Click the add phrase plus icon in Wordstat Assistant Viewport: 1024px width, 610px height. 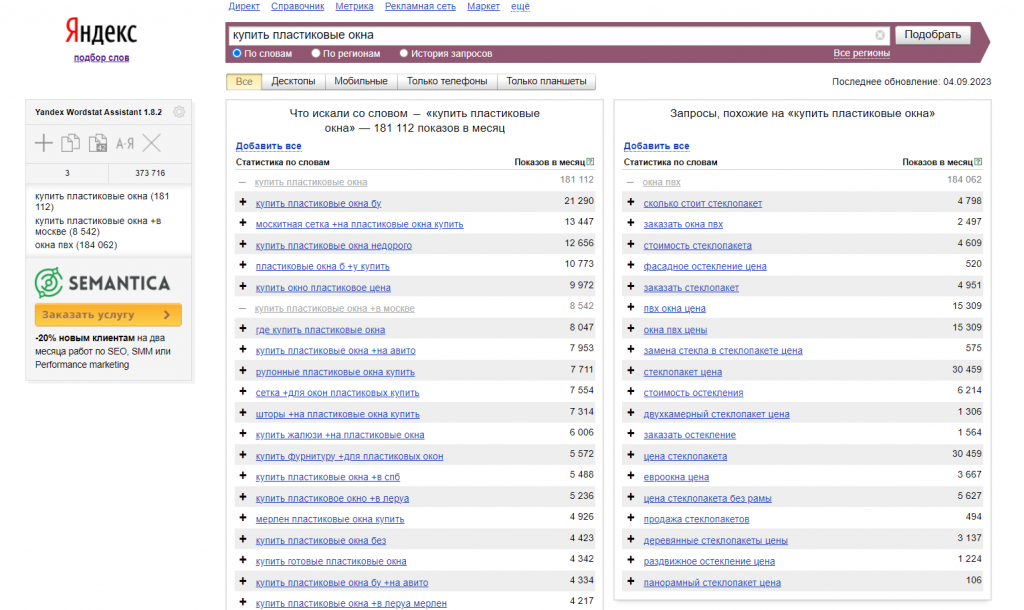point(44,143)
